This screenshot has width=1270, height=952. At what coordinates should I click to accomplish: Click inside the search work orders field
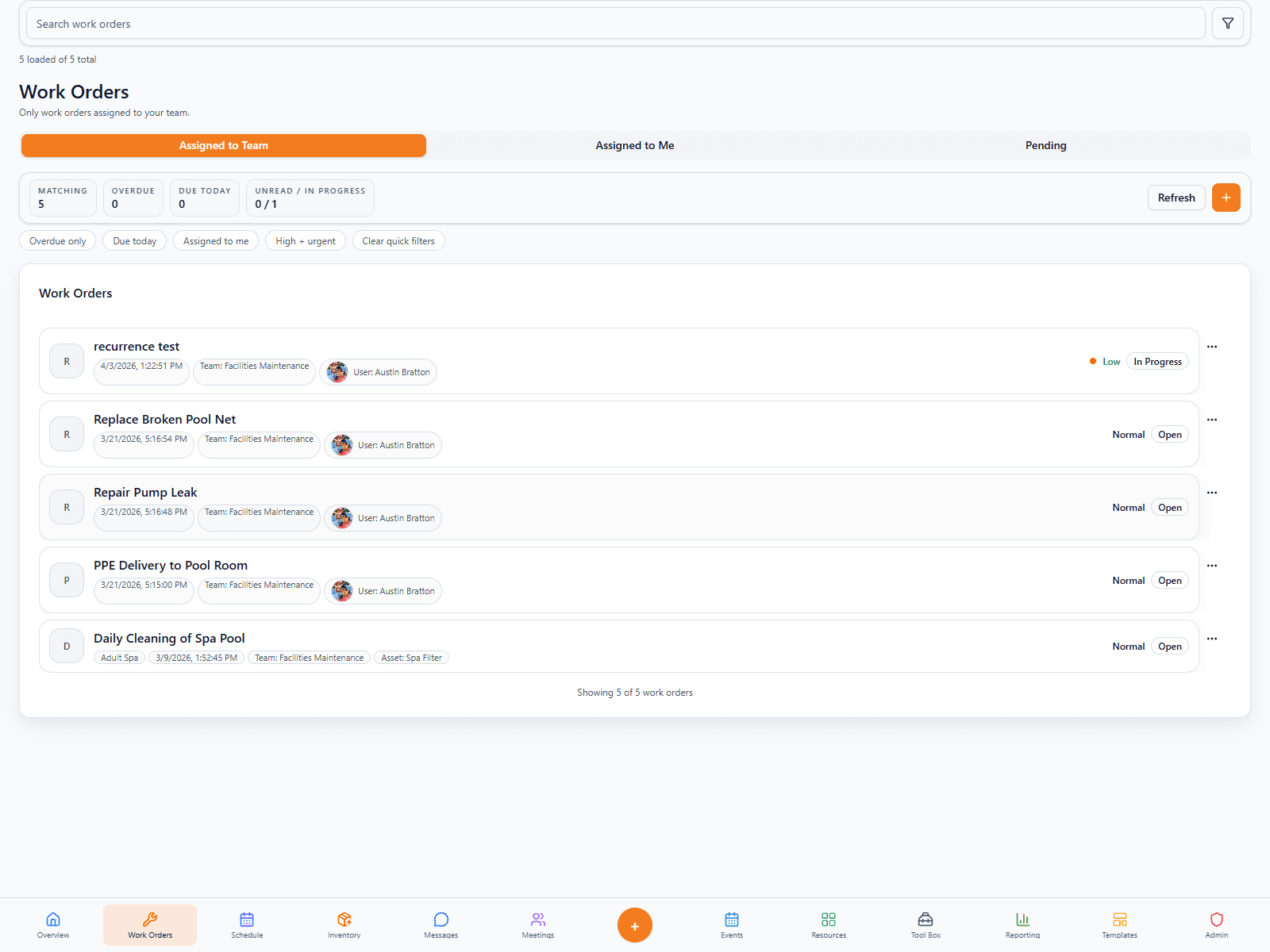click(x=317, y=23)
